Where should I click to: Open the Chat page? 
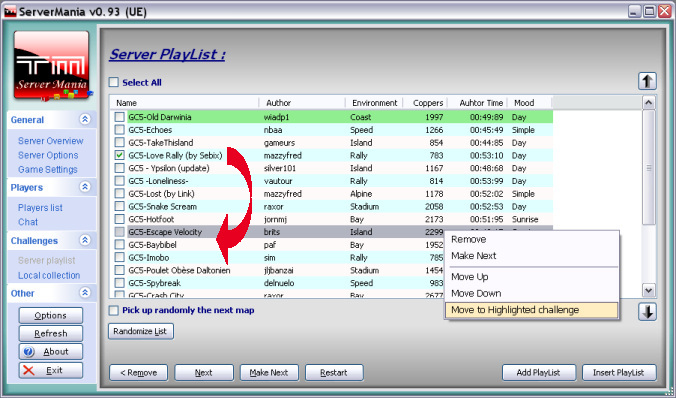[28, 222]
